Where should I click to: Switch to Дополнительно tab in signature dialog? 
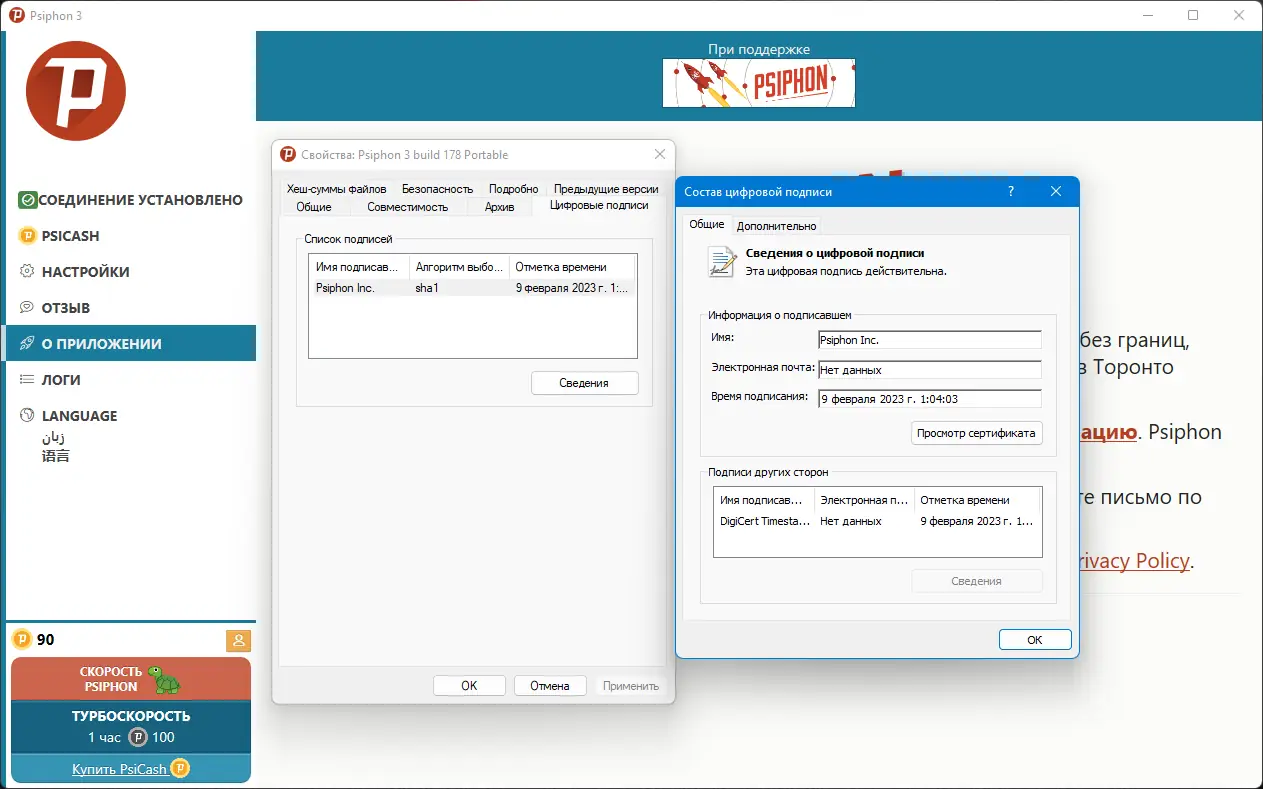point(776,226)
